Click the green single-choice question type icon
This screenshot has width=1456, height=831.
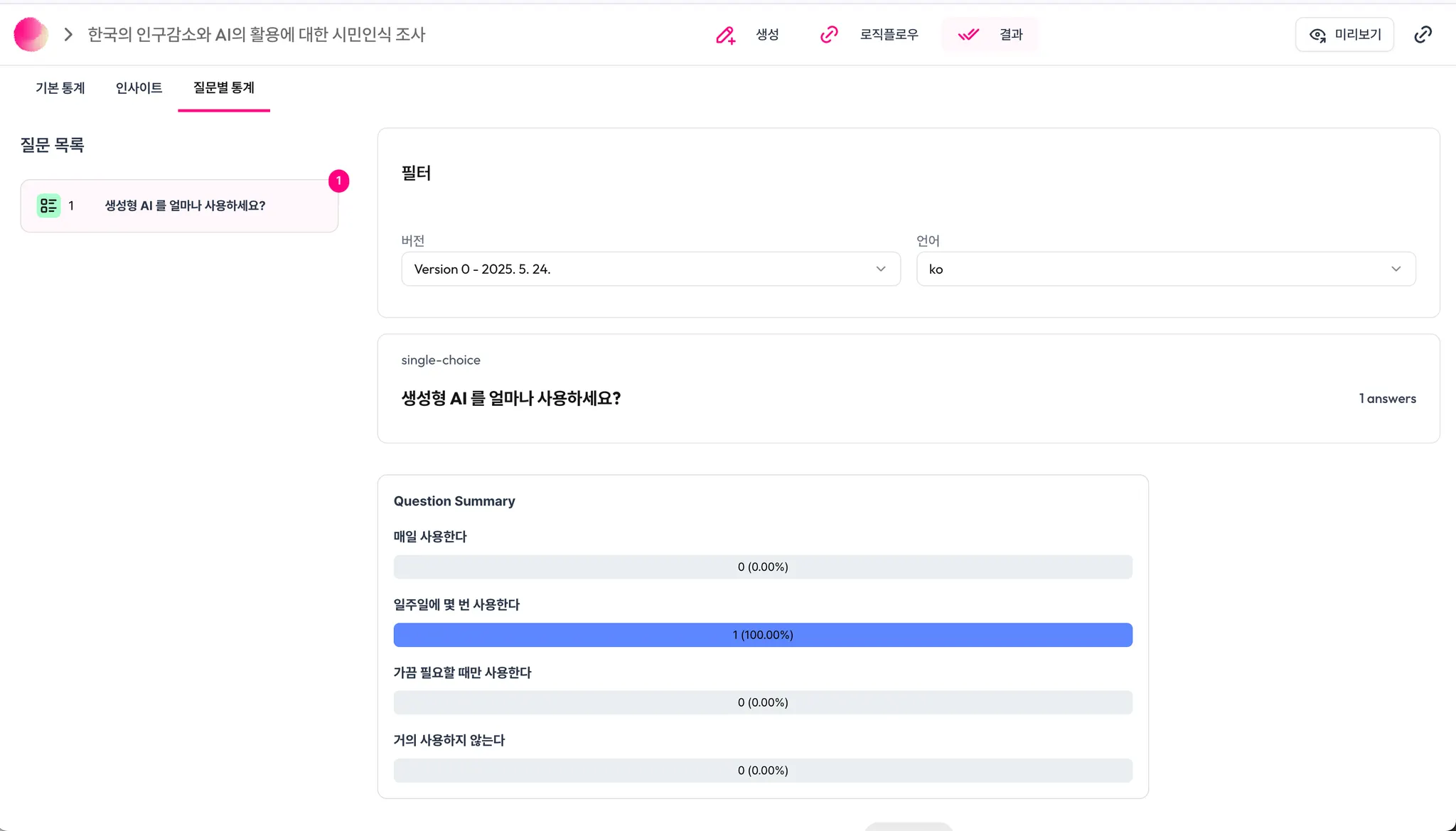(x=48, y=205)
